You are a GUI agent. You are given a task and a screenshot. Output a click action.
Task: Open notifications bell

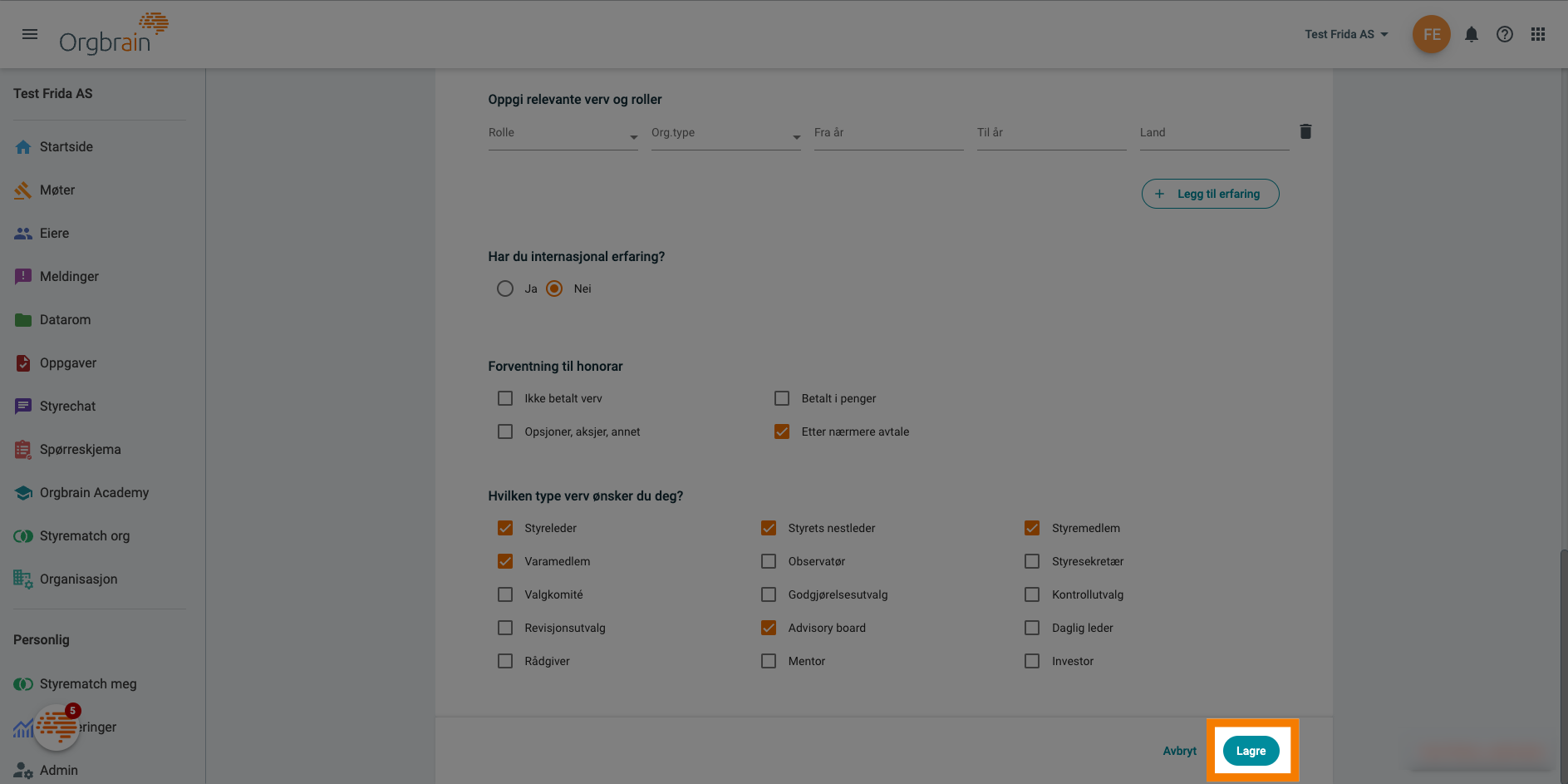click(1471, 34)
